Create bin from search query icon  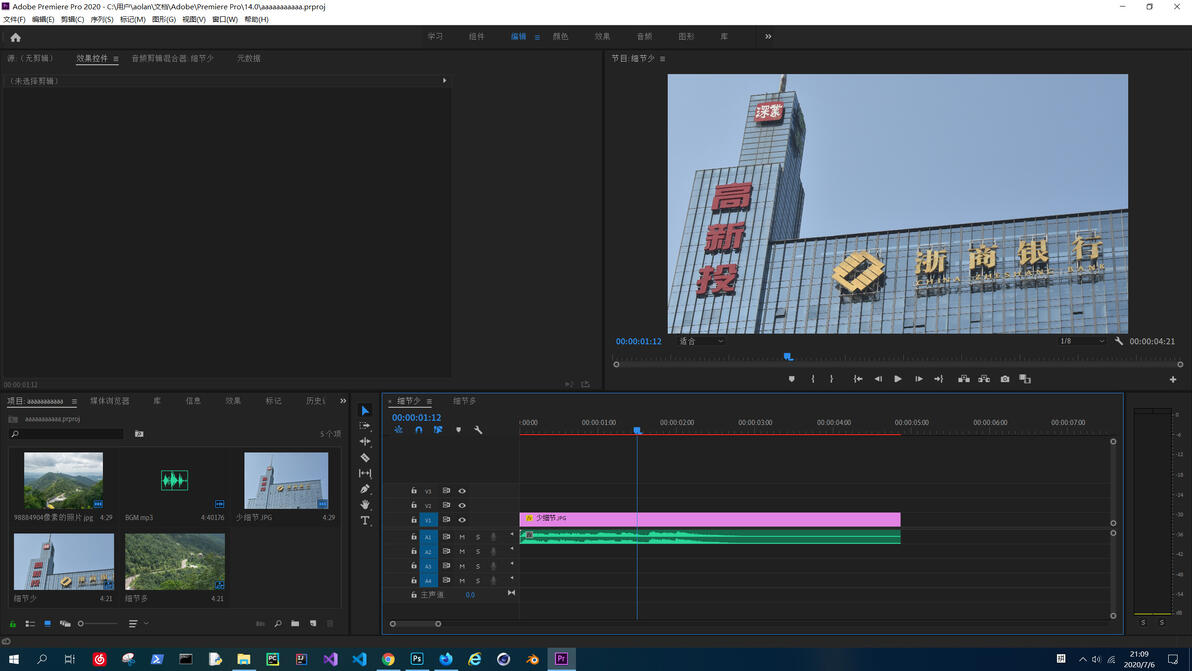(139, 434)
